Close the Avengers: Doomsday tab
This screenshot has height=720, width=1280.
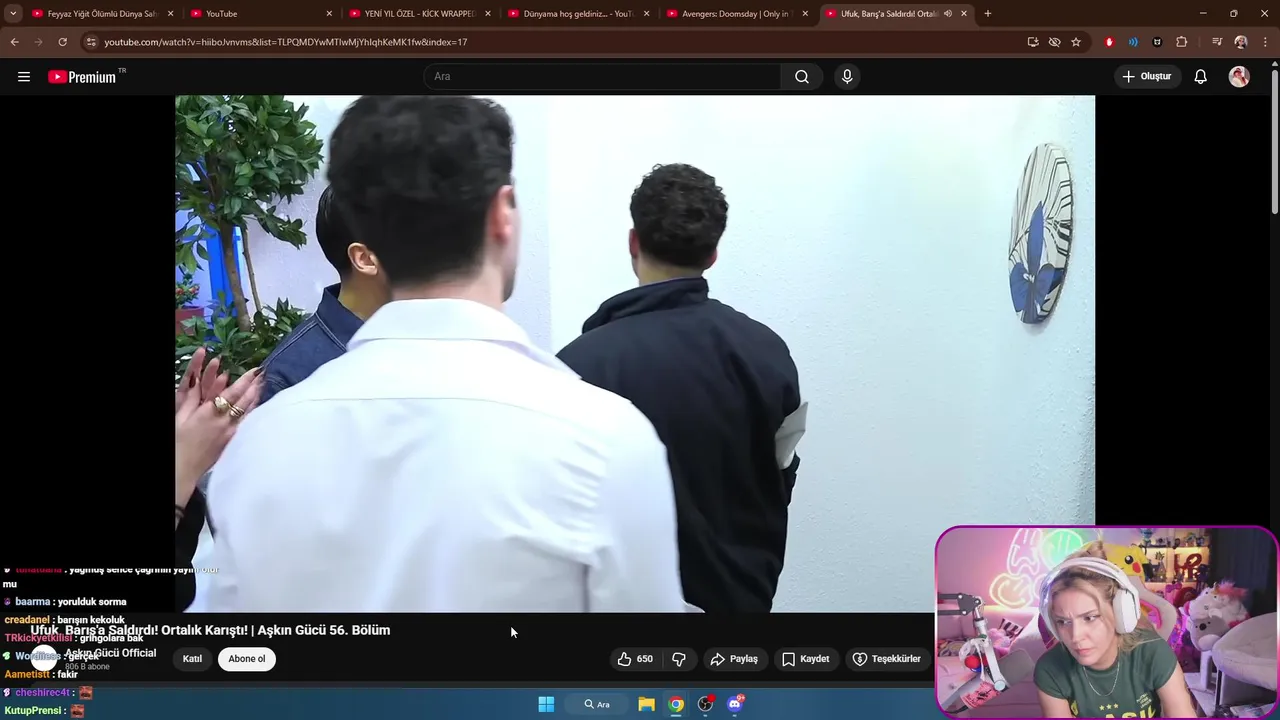pos(805,14)
